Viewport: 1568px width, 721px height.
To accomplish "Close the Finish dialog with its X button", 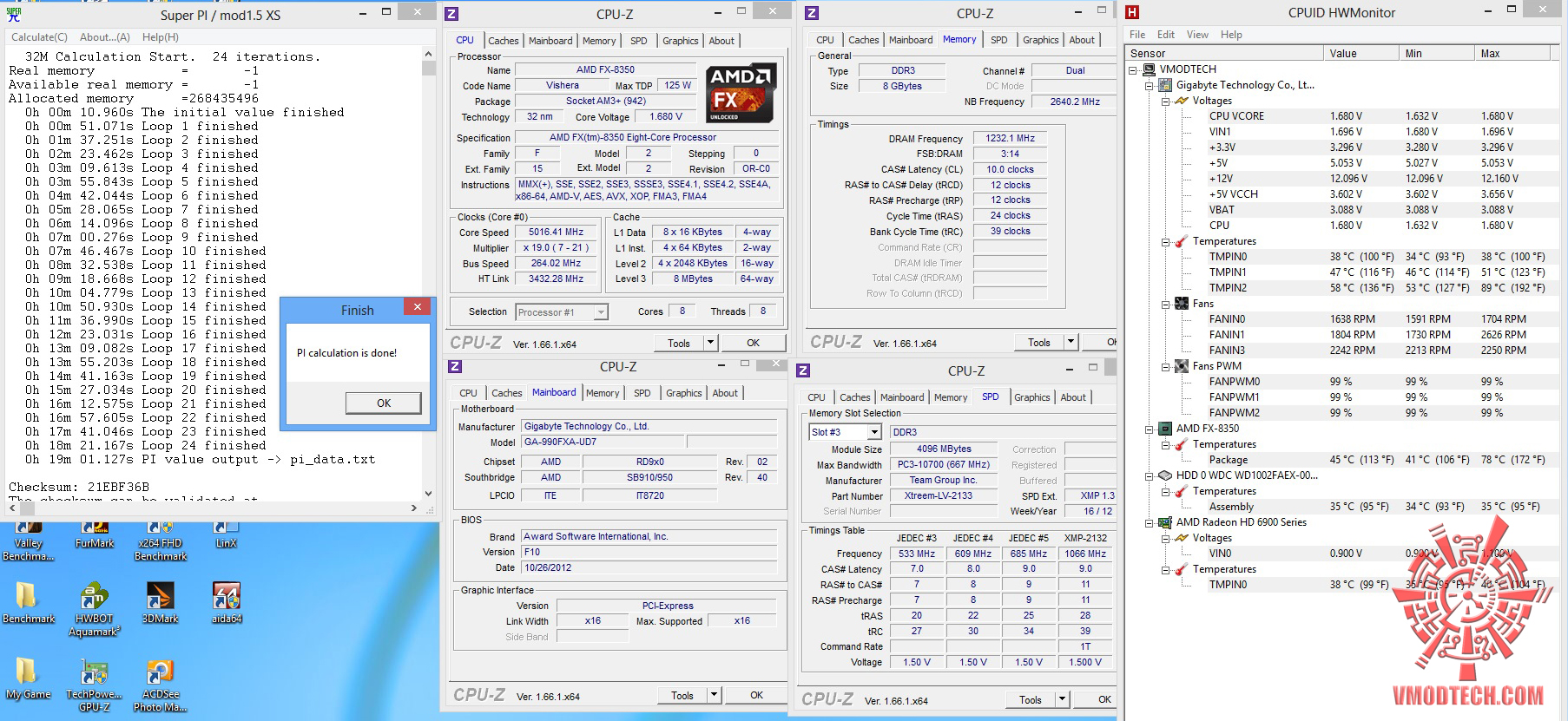I will 417,307.
